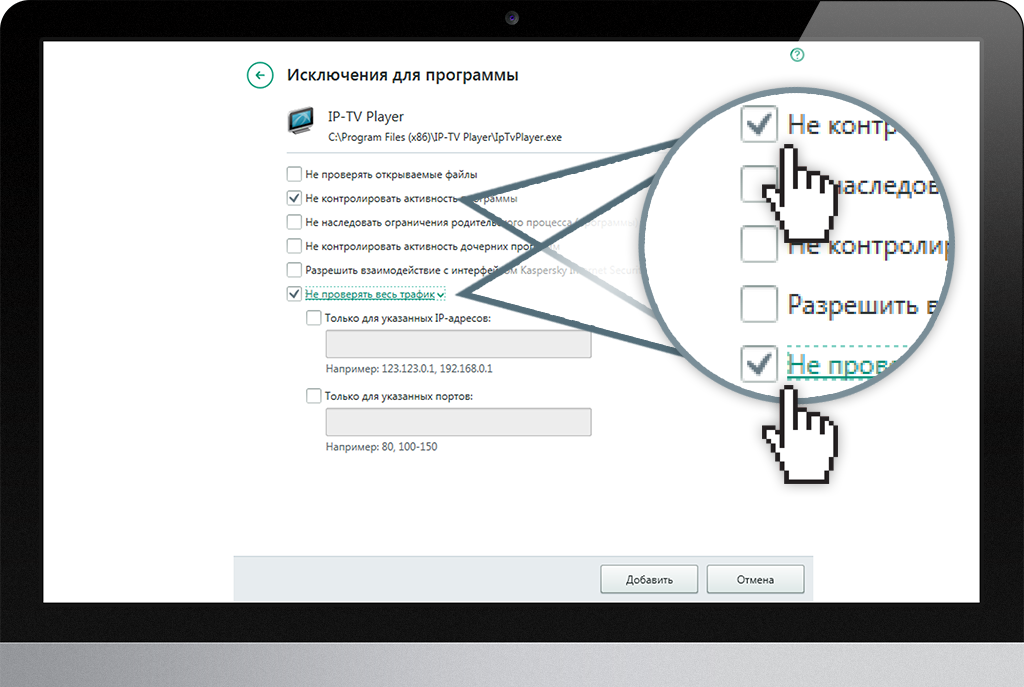The height and width of the screenshot is (687, 1024).
Task: Click the IP-TV Player monitor icon
Action: point(300,122)
